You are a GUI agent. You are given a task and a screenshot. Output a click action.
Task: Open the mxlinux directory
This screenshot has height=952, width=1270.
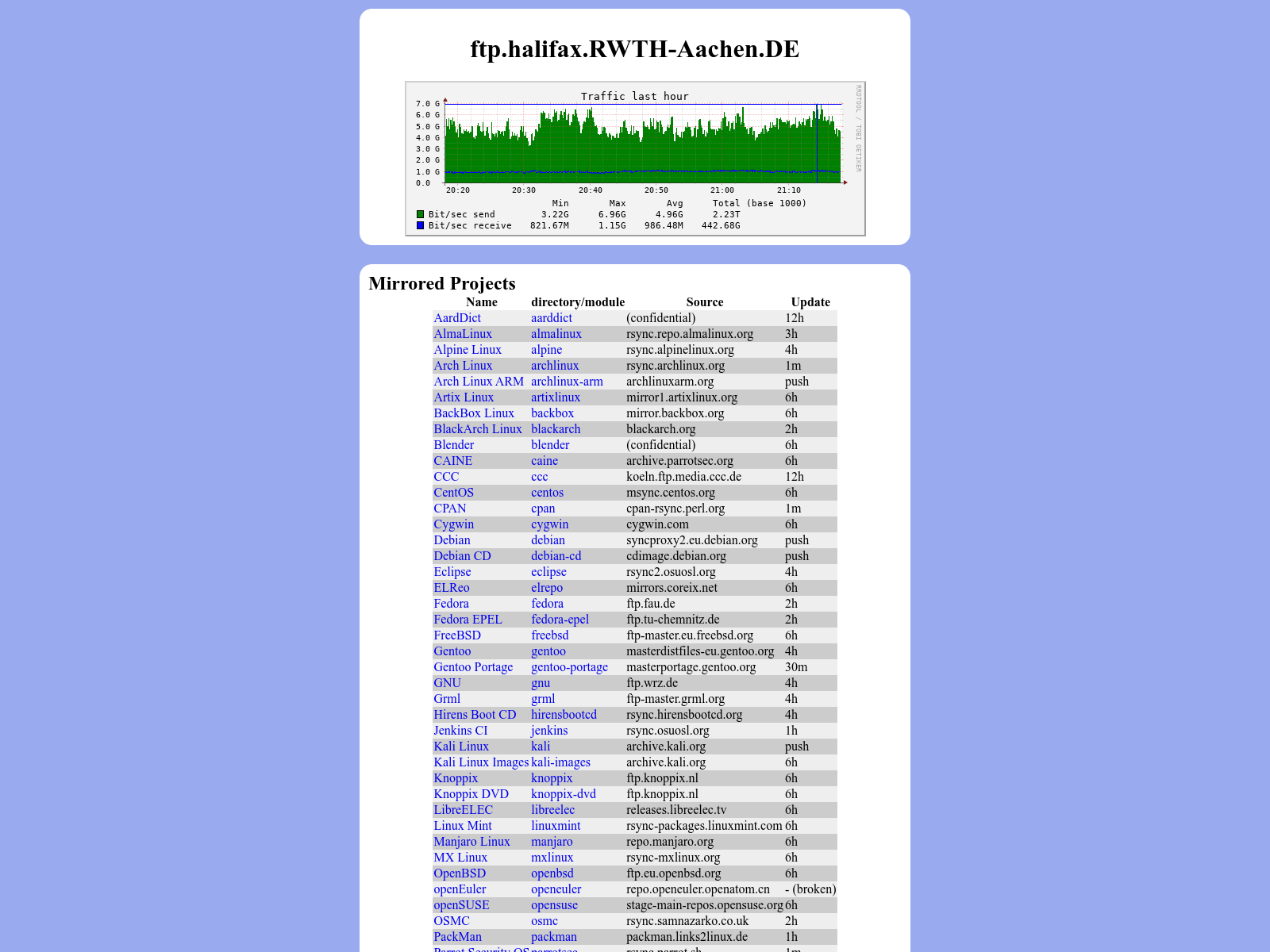click(x=552, y=858)
